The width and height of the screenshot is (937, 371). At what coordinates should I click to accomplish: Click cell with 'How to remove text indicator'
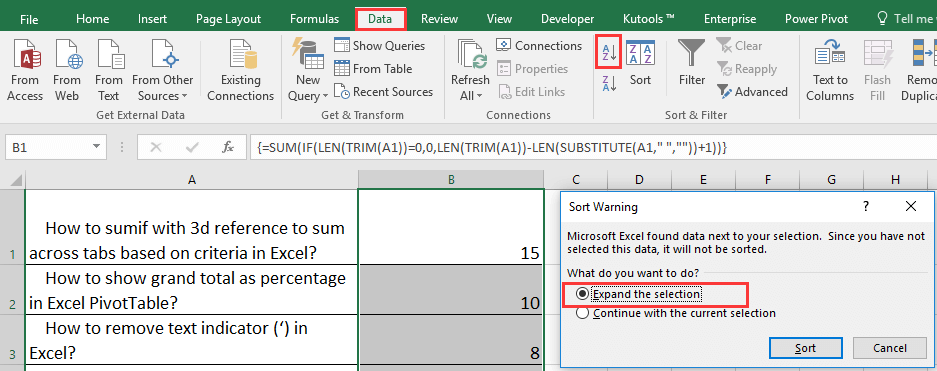click(x=191, y=339)
